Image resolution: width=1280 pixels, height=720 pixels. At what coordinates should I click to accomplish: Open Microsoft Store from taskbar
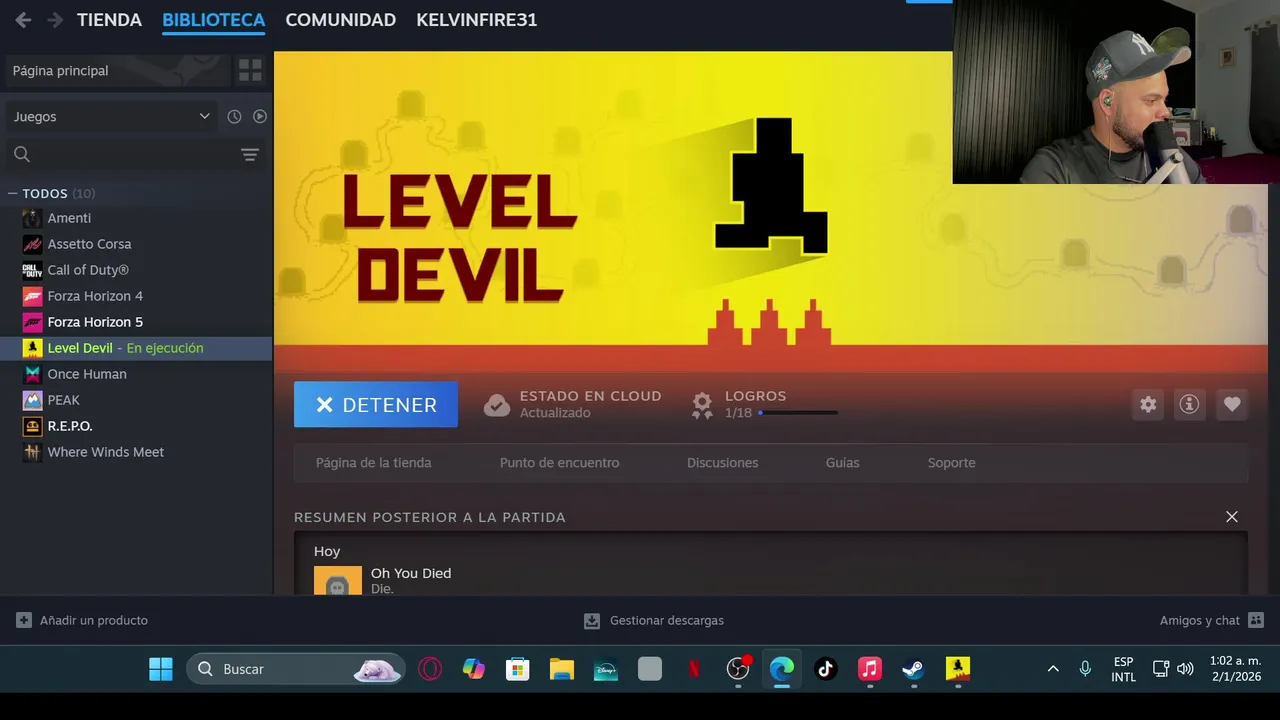517,669
